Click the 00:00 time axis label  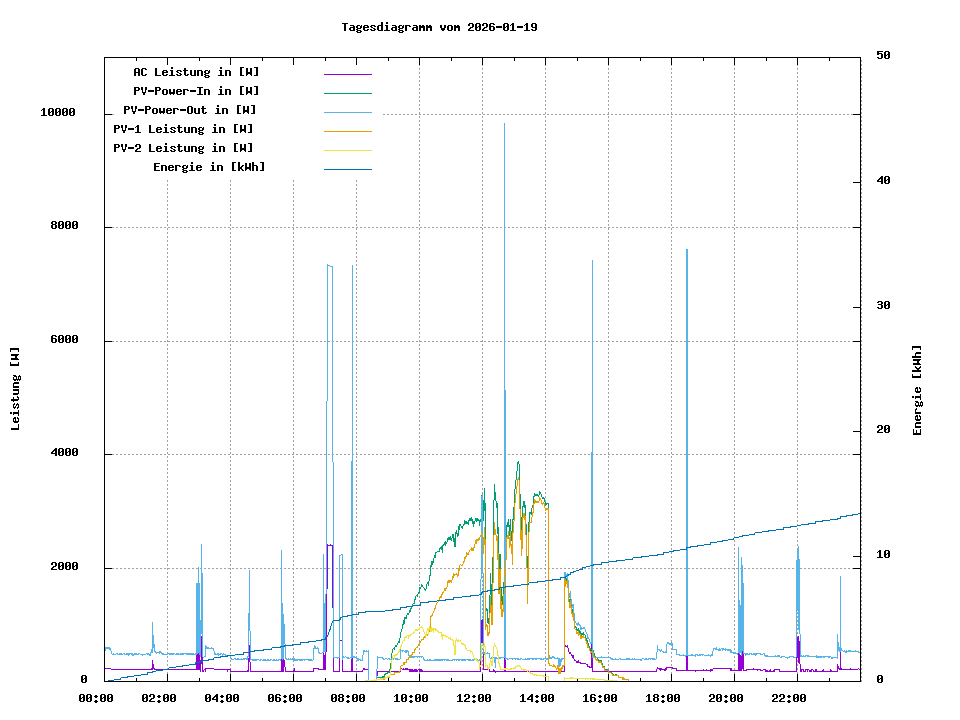point(97,698)
